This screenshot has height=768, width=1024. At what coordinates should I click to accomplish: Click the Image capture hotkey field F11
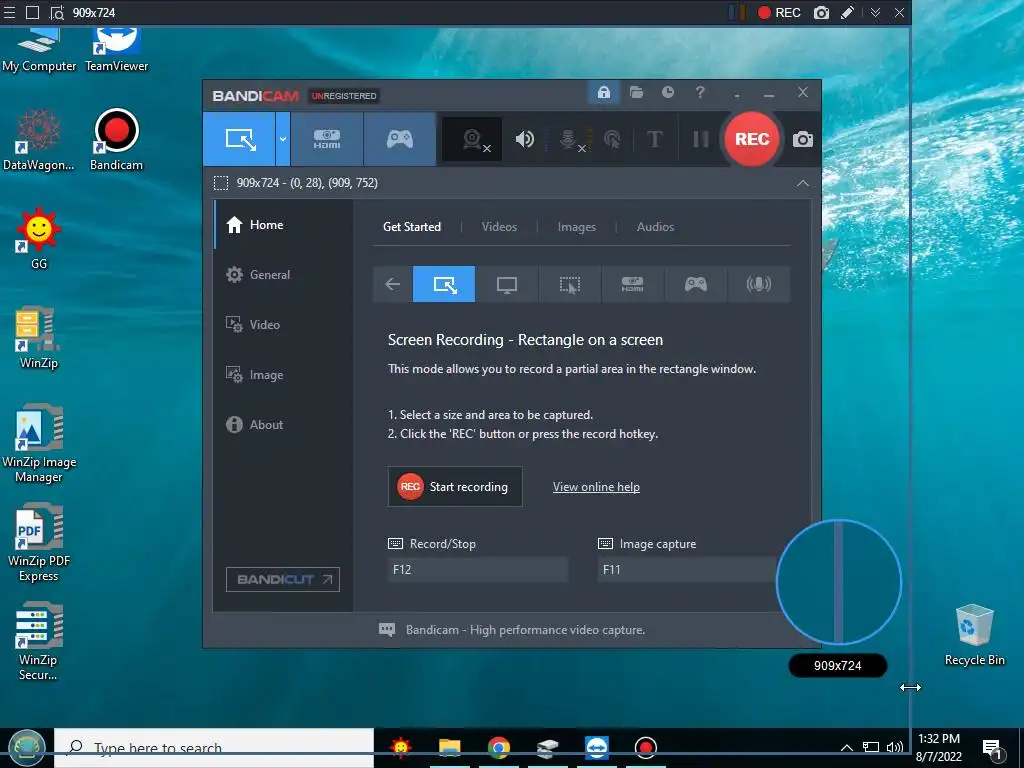click(x=688, y=569)
